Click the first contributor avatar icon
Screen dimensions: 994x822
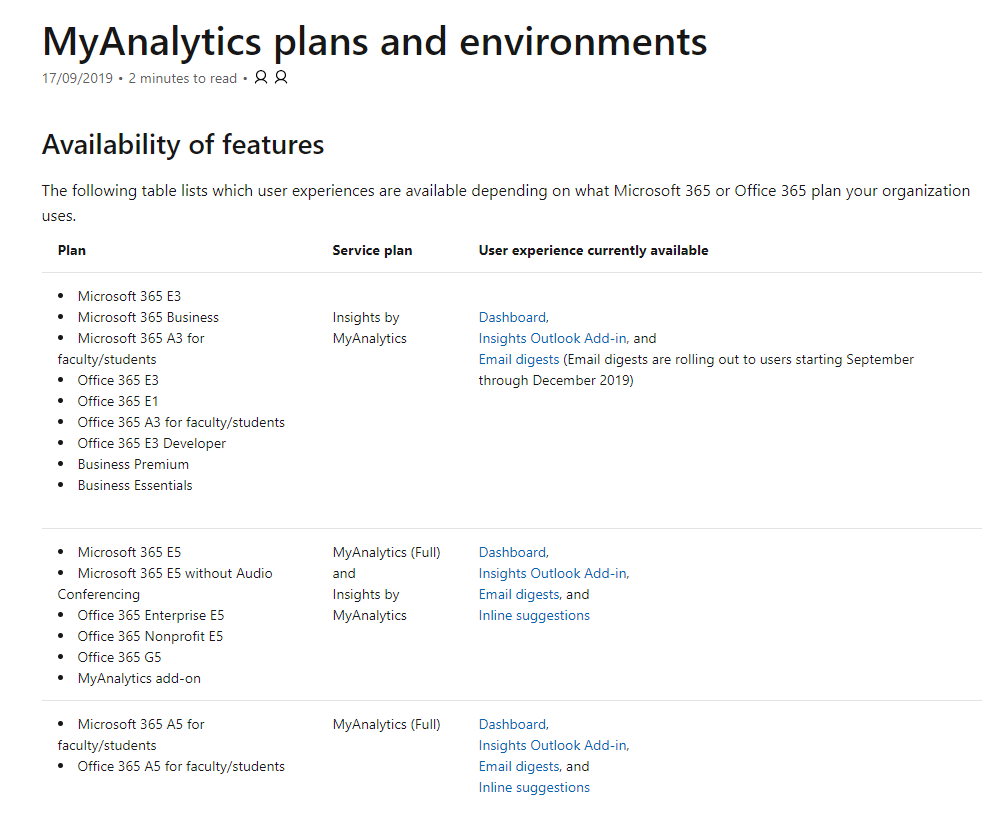pyautogui.click(x=261, y=77)
